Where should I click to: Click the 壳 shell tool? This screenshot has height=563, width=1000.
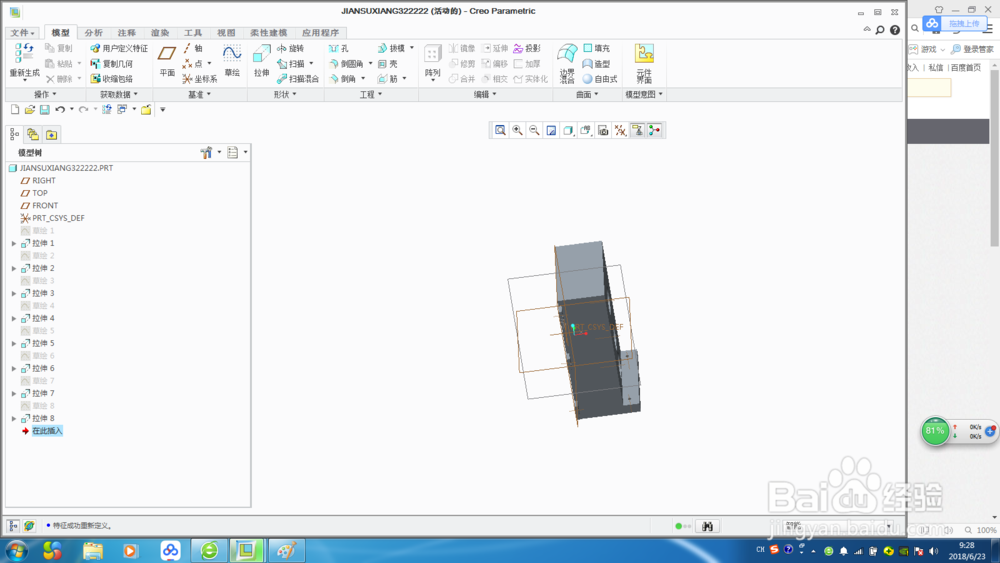pyautogui.click(x=388, y=64)
